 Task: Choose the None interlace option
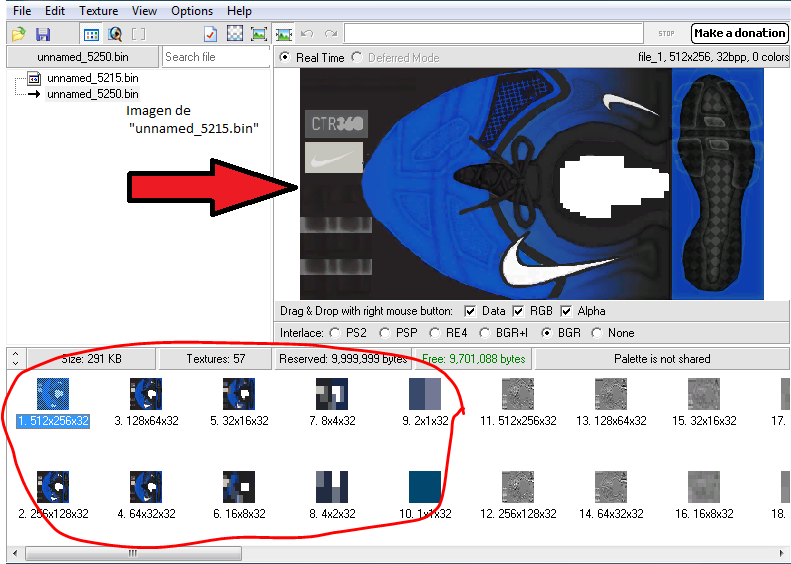click(x=598, y=333)
